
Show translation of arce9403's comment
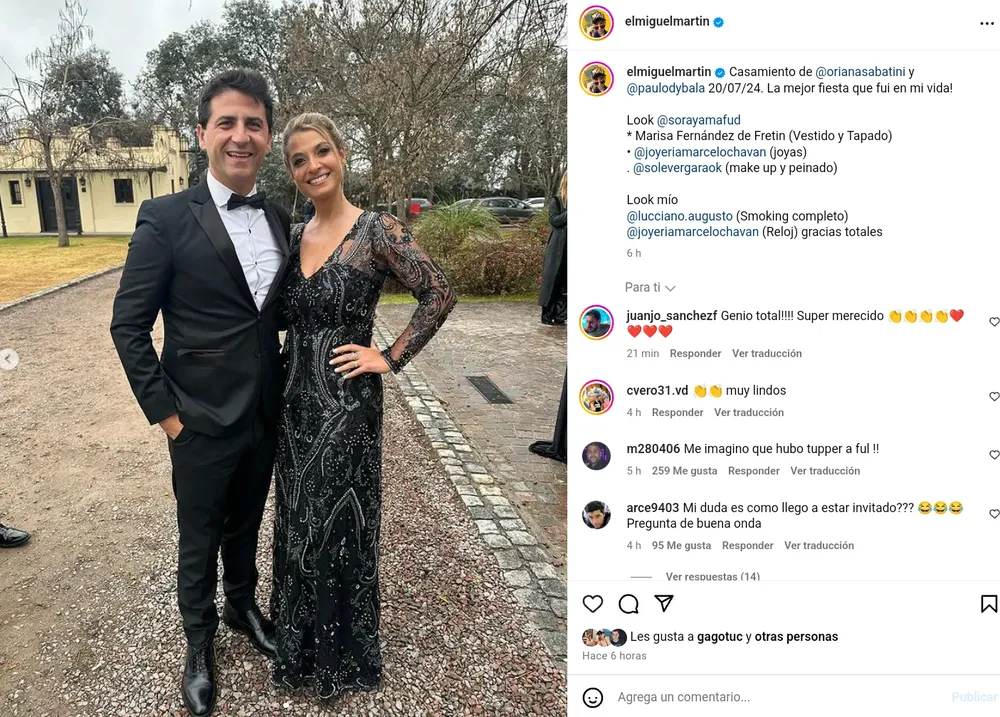coord(819,545)
